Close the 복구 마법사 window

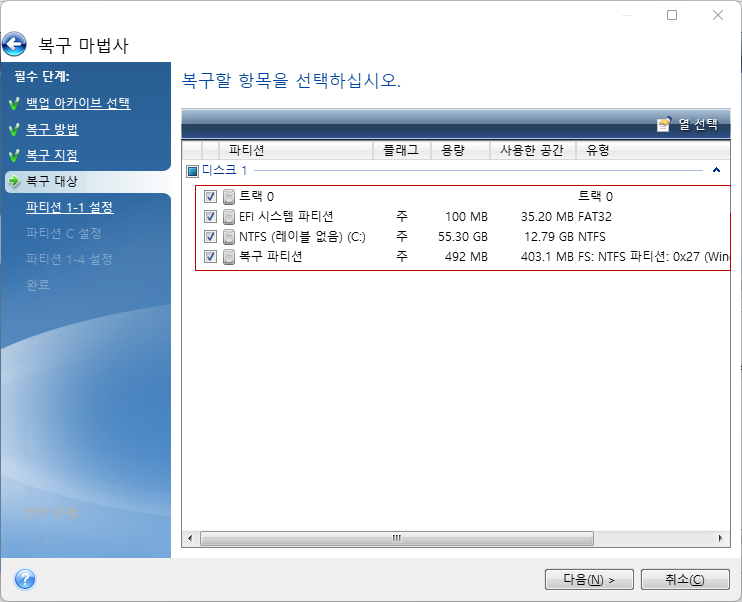(x=718, y=15)
